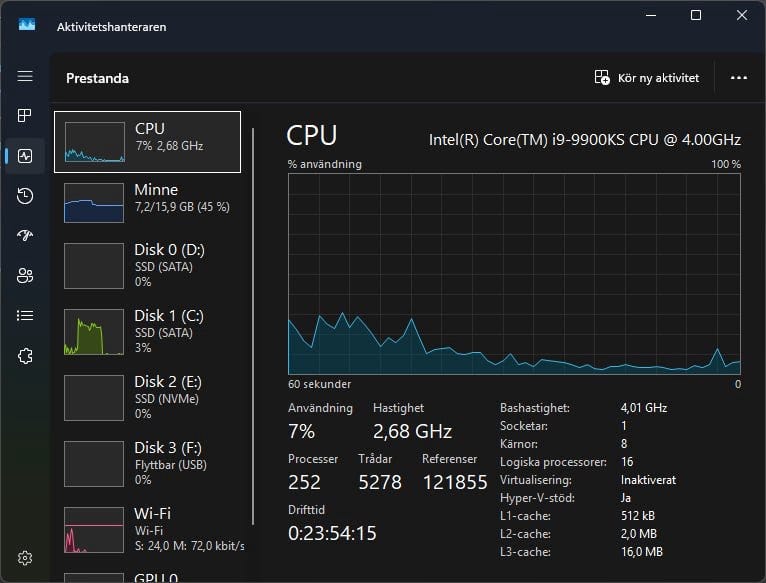Click the processor name 'i9-9900KS' text

pyautogui.click(x=588, y=140)
